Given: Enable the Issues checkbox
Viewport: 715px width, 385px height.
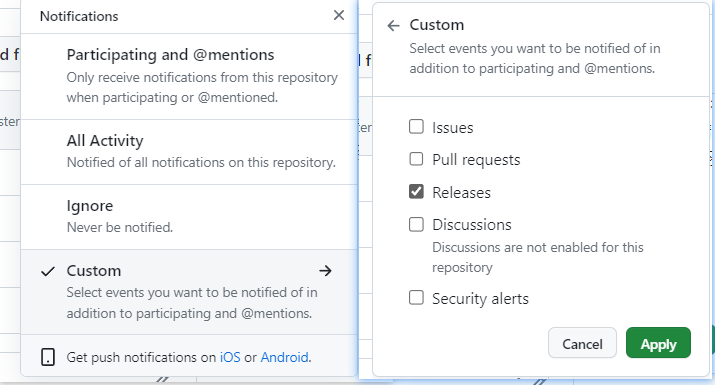Looking at the screenshot, I should click(416, 126).
